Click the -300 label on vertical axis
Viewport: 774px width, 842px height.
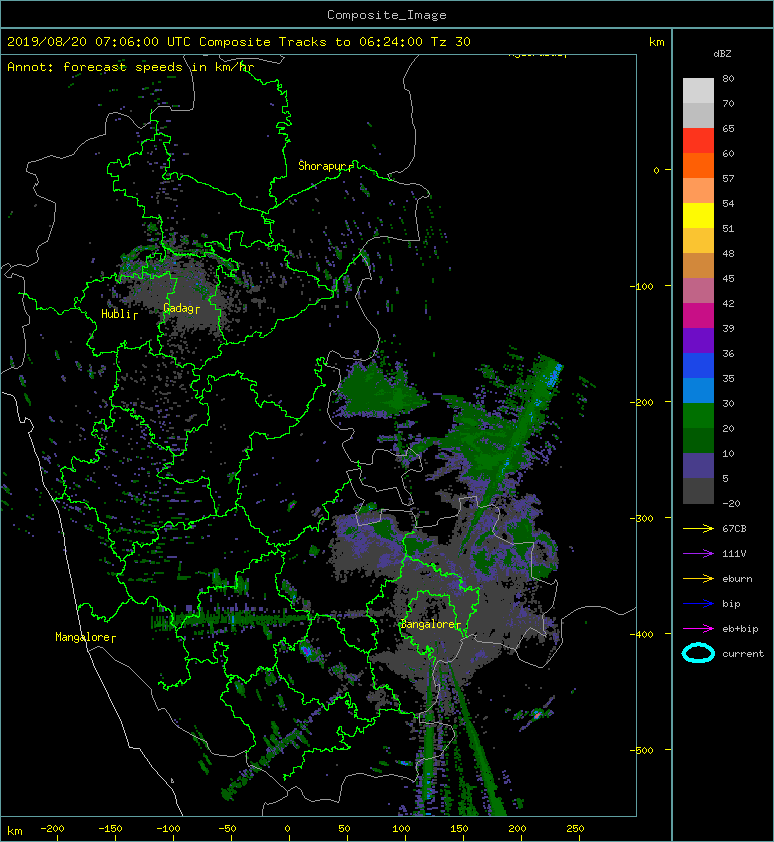point(641,518)
